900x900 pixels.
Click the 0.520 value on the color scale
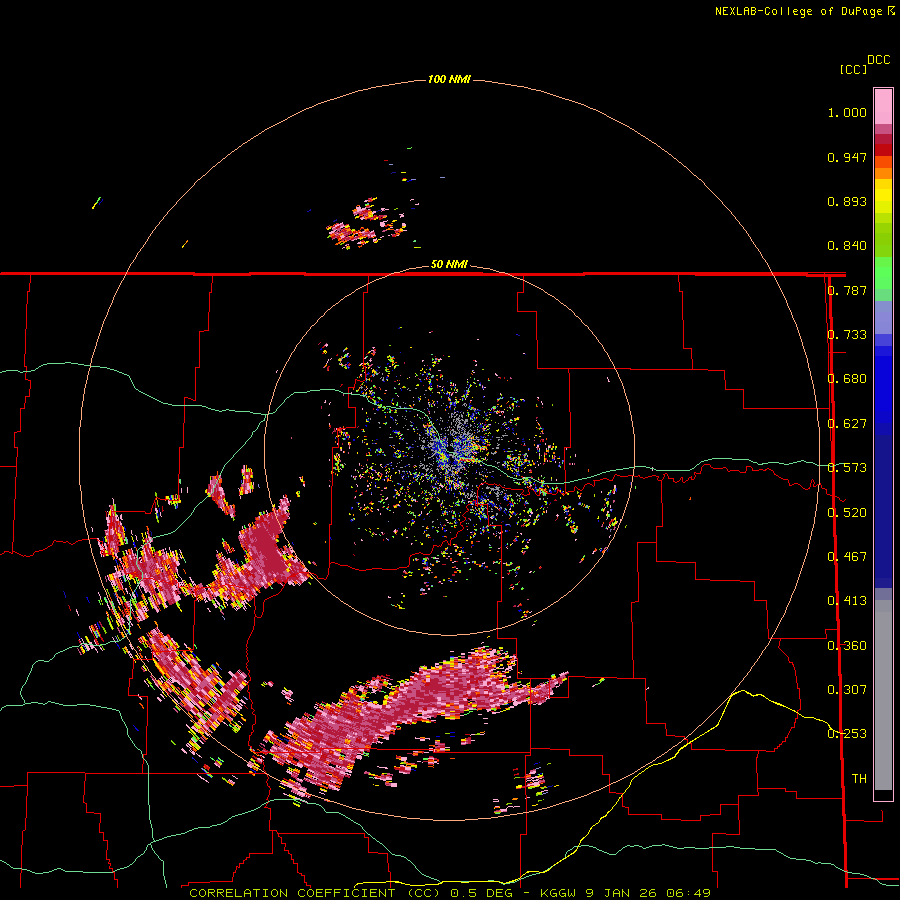click(x=847, y=513)
